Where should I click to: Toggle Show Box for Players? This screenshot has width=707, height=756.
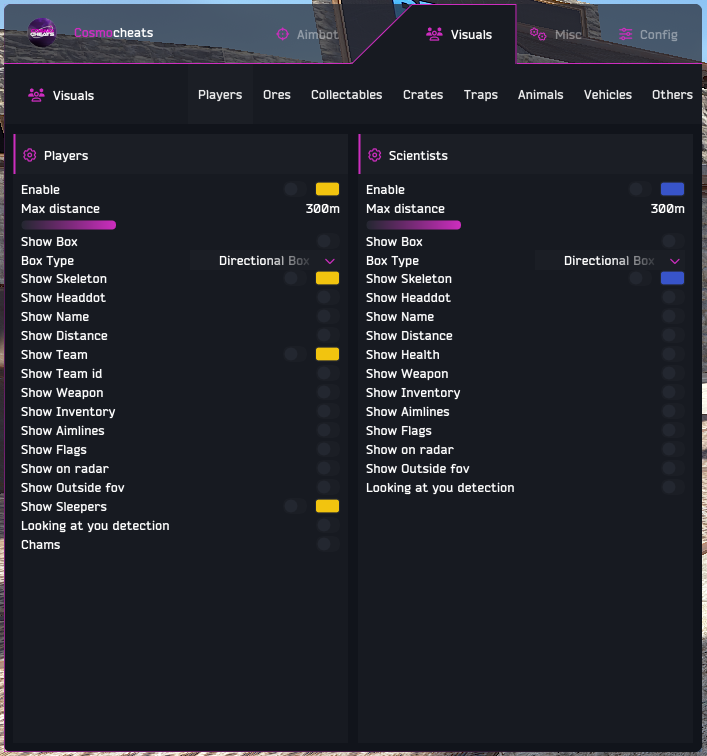pos(328,241)
